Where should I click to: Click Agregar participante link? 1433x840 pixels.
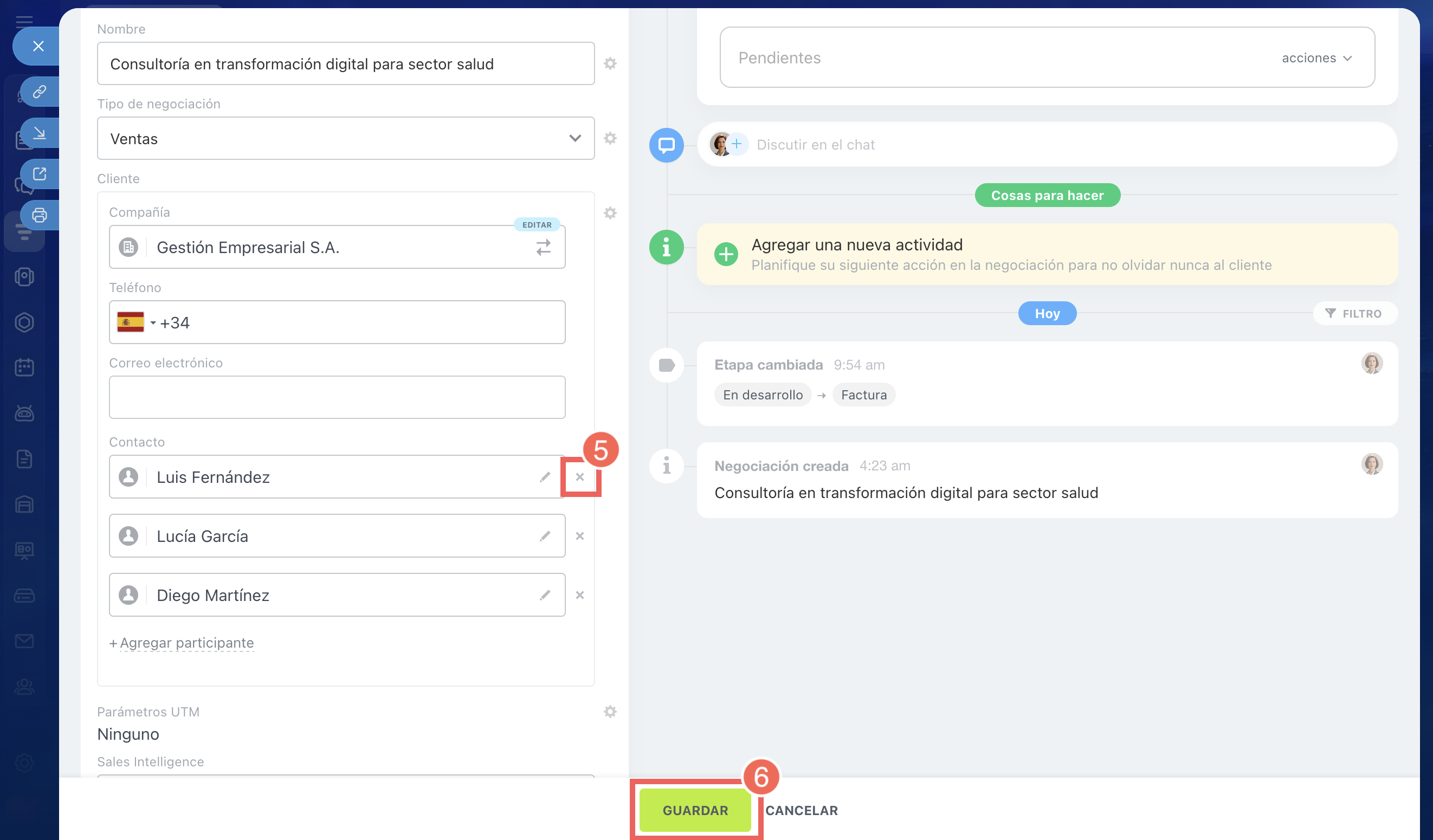click(x=186, y=643)
